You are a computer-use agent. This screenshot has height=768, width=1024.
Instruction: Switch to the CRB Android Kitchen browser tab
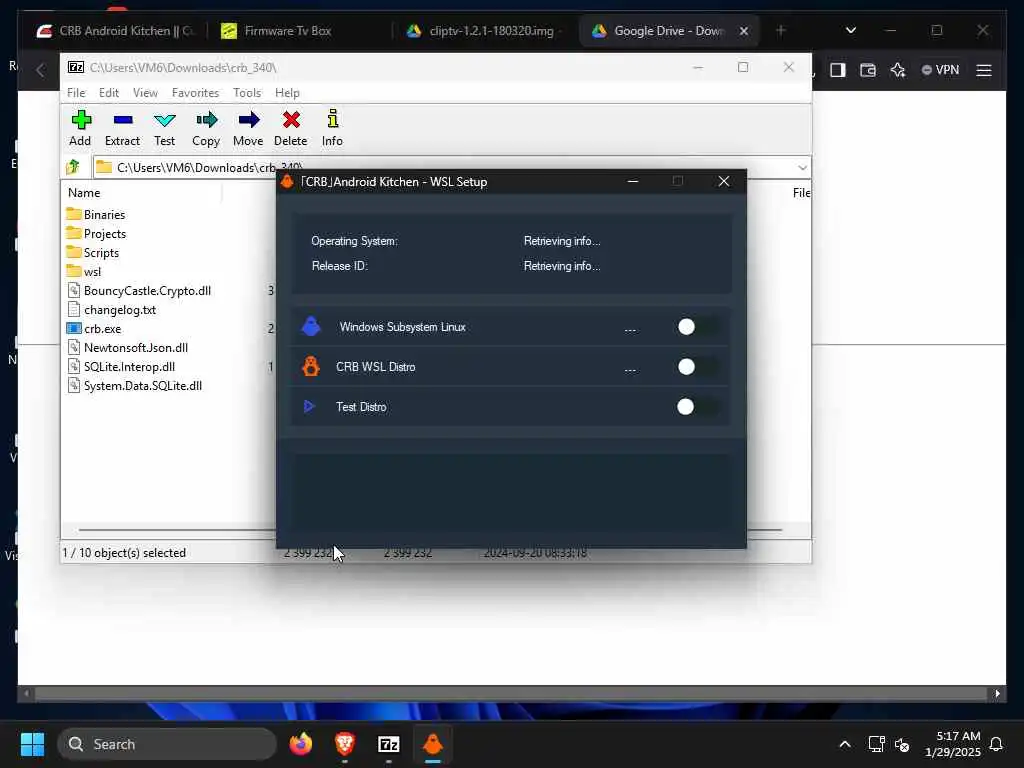[116, 31]
